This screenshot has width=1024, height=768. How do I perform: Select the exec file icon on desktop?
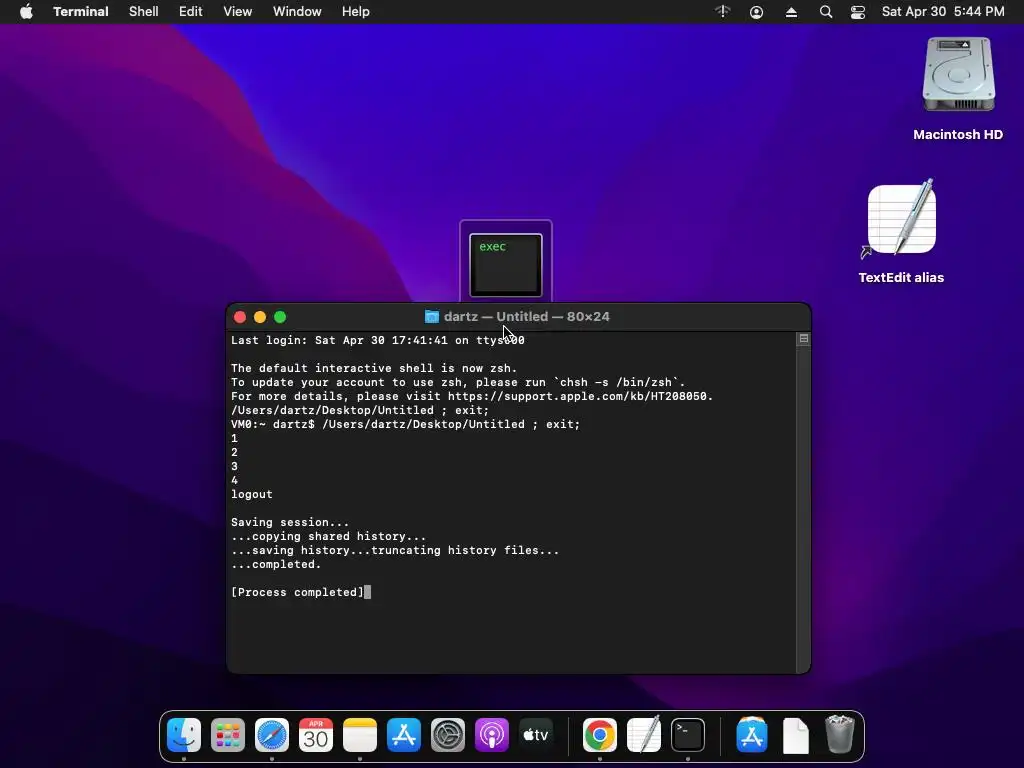click(x=506, y=264)
